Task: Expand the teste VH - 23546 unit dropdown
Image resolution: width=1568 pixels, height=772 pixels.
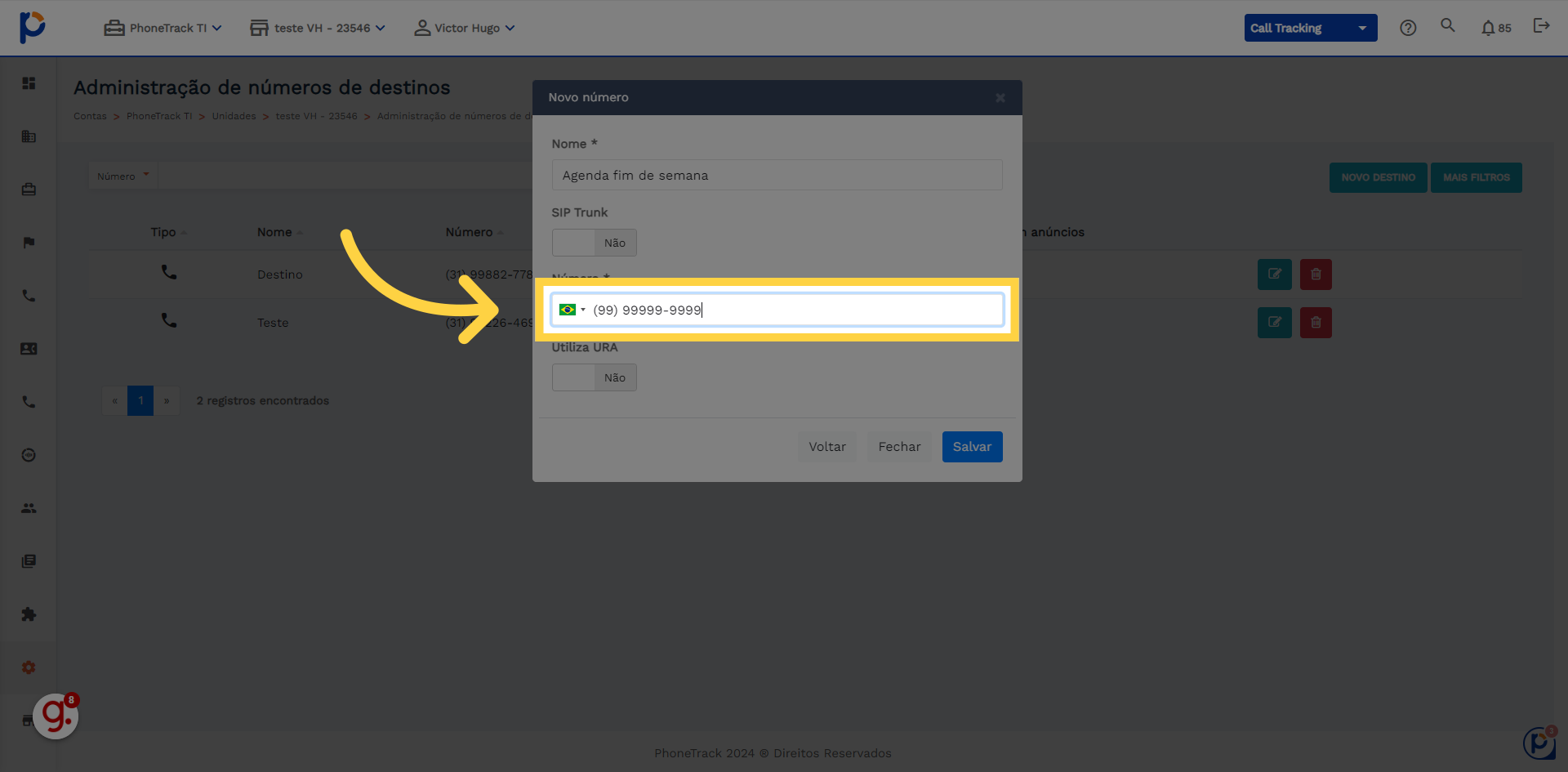Action: tap(318, 28)
